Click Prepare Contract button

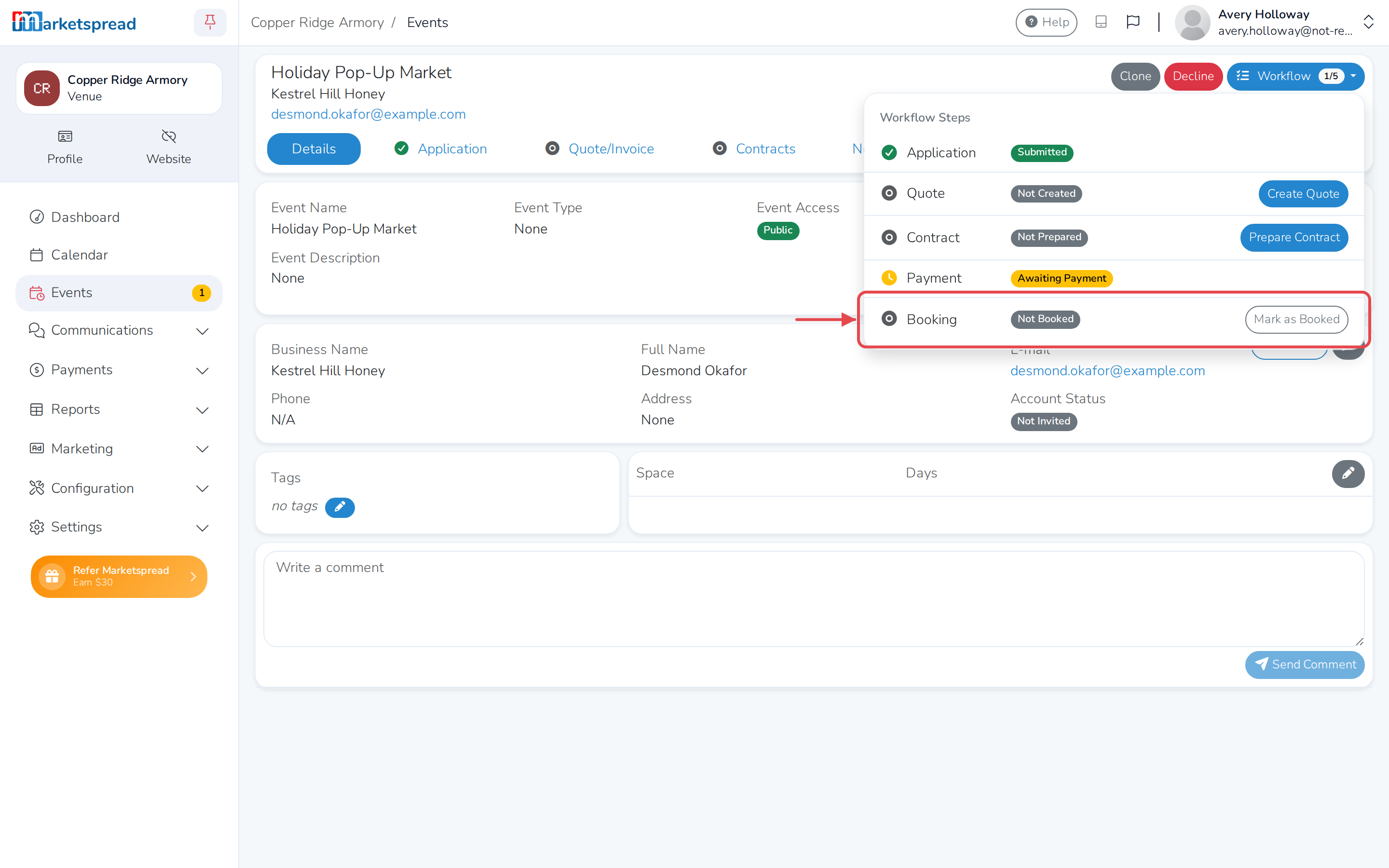tap(1294, 237)
